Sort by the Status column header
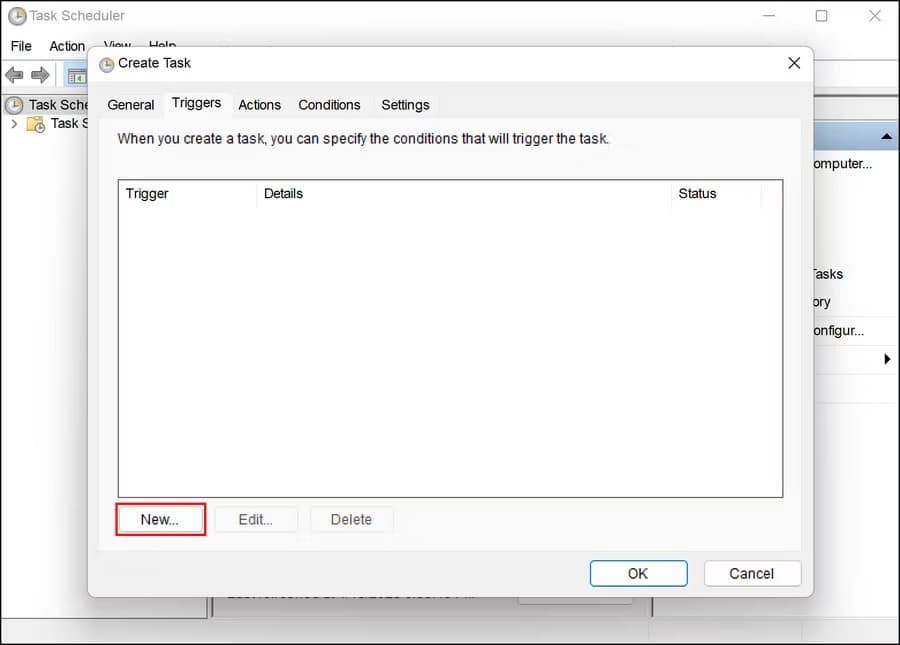 tap(716, 193)
